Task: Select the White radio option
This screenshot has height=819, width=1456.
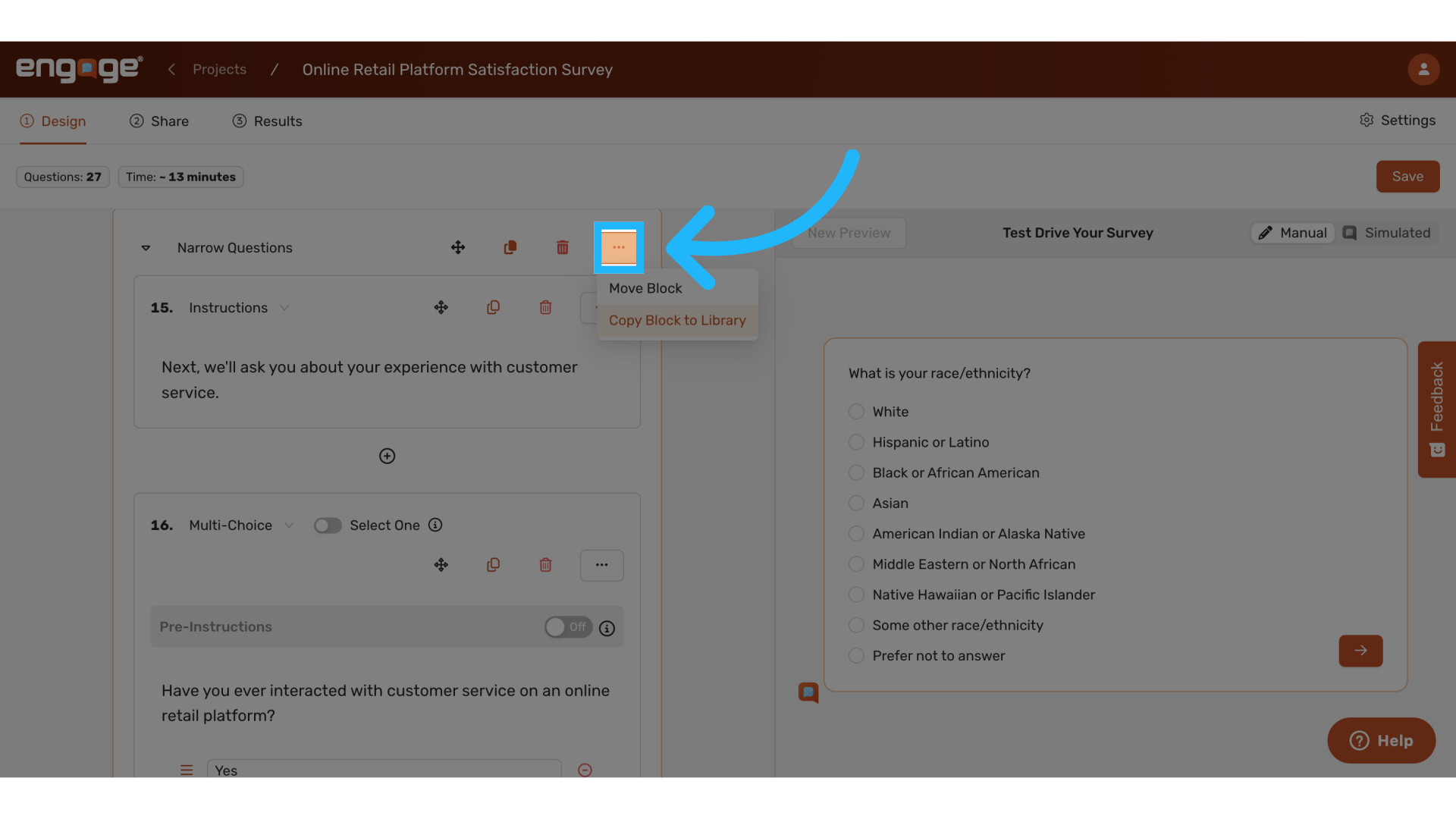Action: 856,412
